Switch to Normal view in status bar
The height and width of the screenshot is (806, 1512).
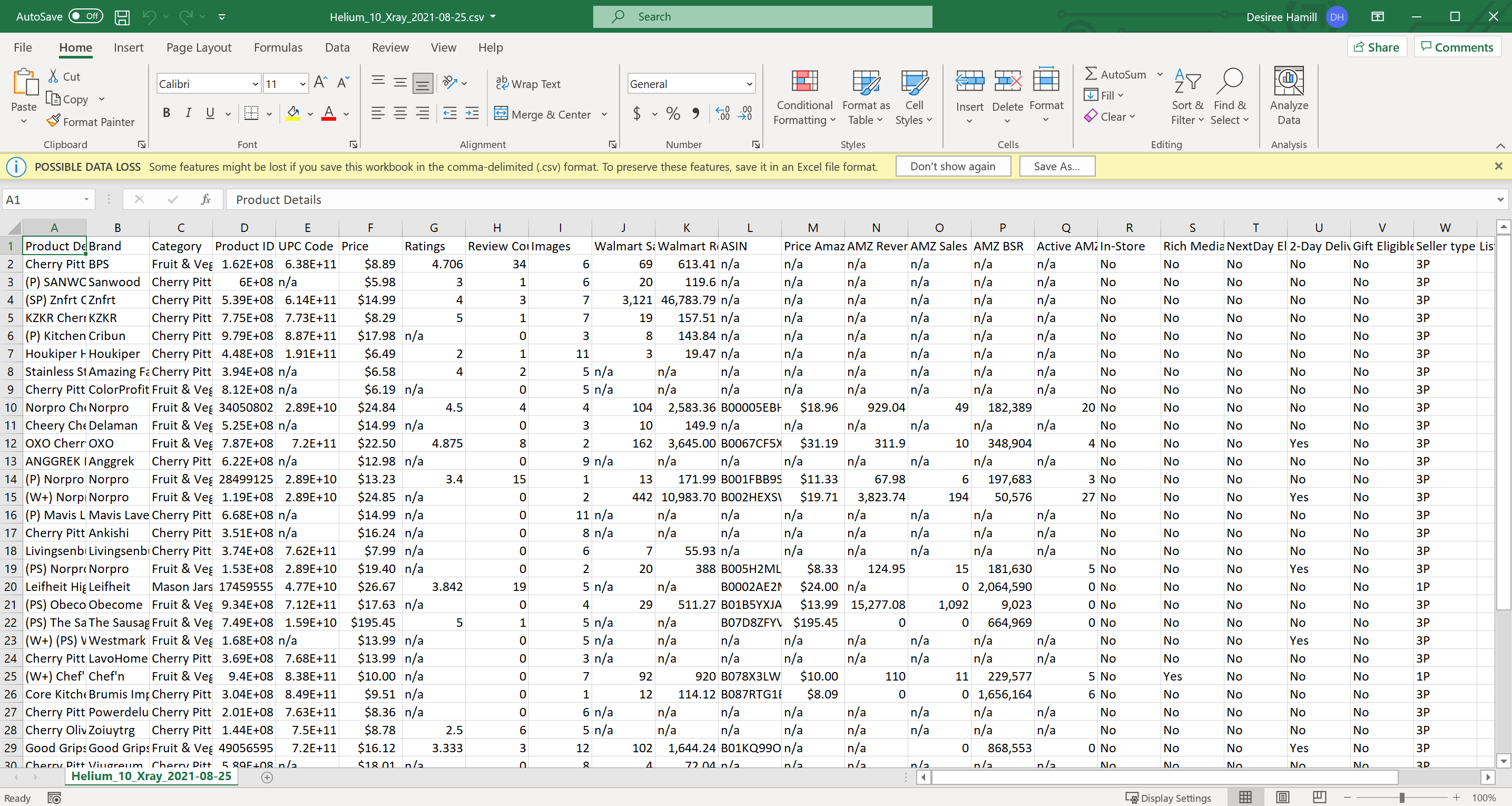pyautogui.click(x=1245, y=797)
